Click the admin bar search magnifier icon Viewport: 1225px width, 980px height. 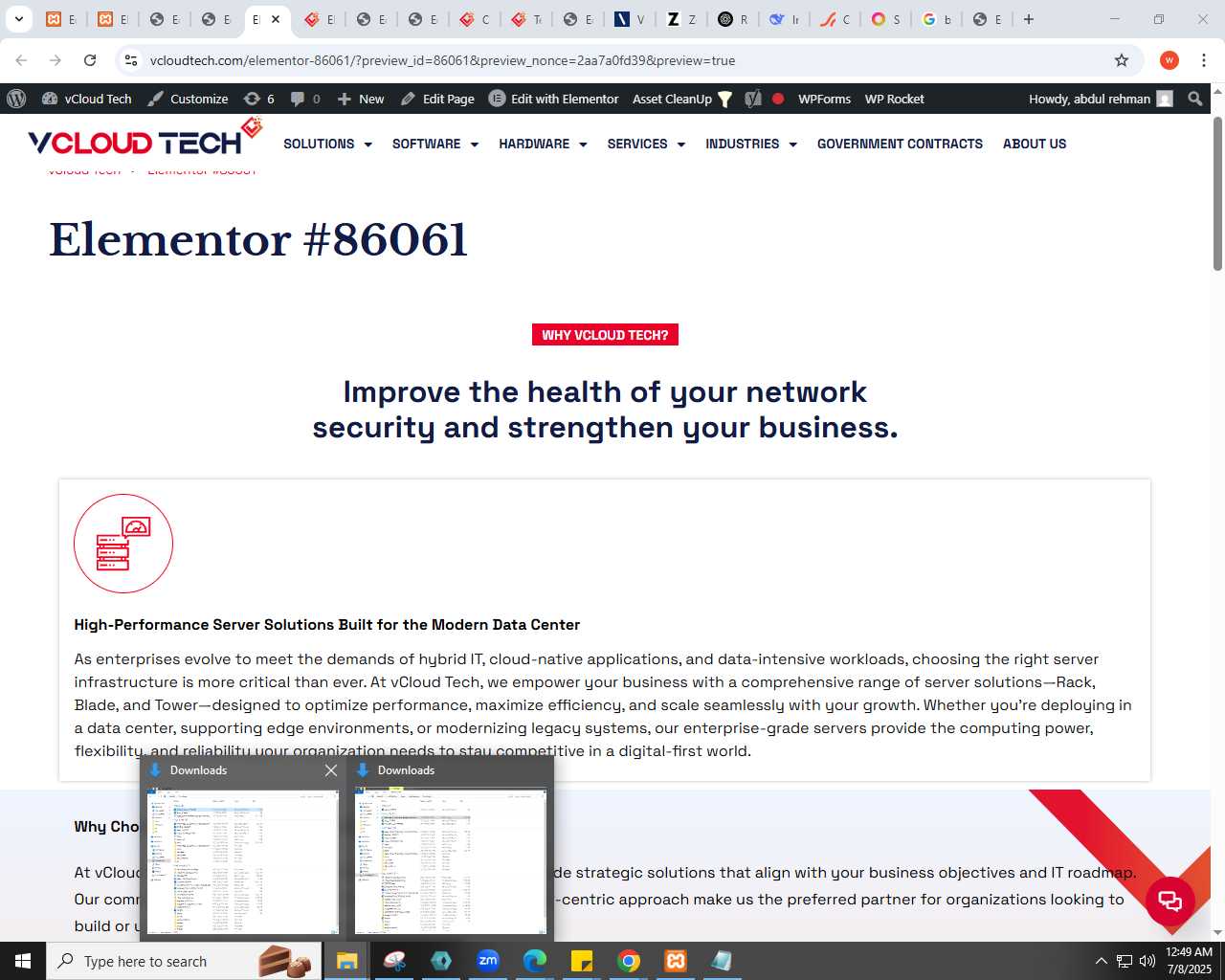pyautogui.click(x=1195, y=99)
